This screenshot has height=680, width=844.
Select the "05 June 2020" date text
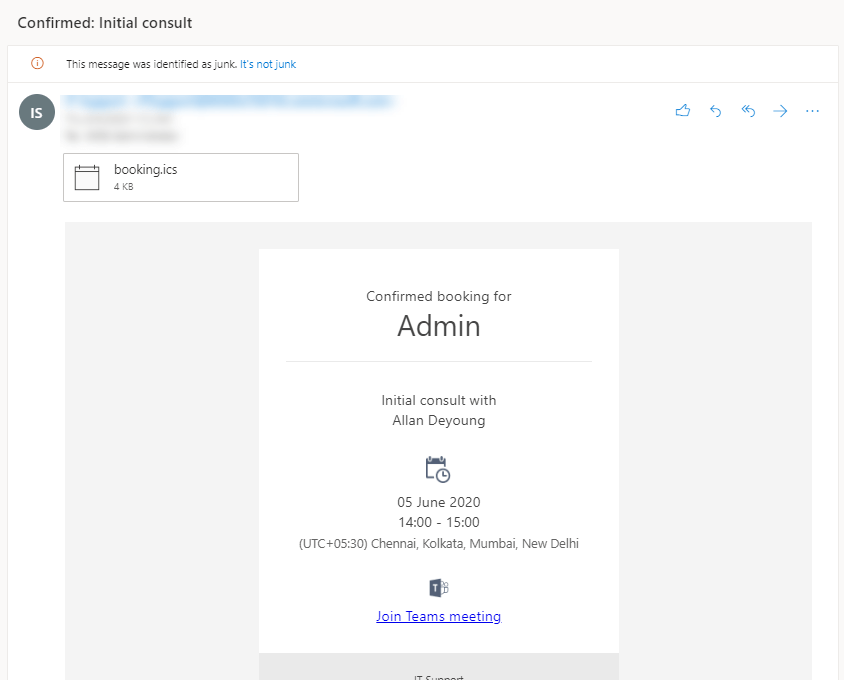[x=438, y=502]
